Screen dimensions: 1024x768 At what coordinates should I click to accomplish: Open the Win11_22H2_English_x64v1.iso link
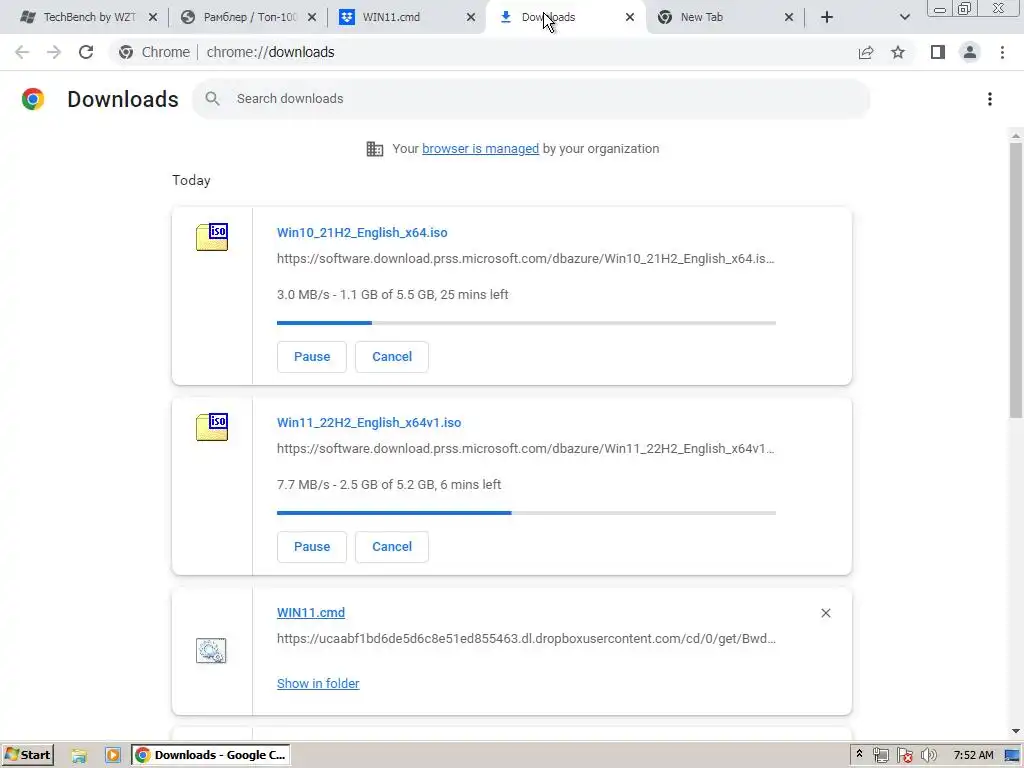(369, 423)
